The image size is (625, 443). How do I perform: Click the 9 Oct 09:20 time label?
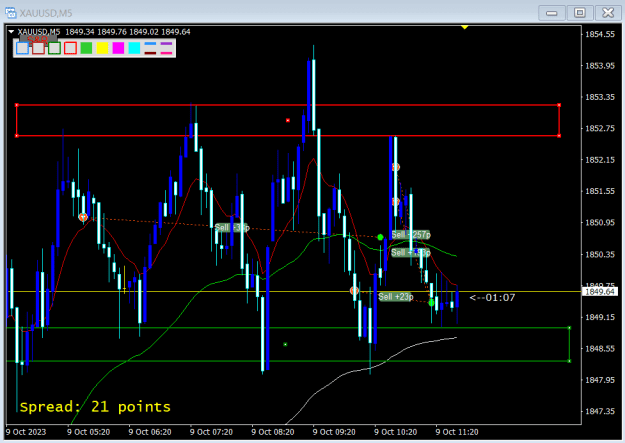coord(334,432)
